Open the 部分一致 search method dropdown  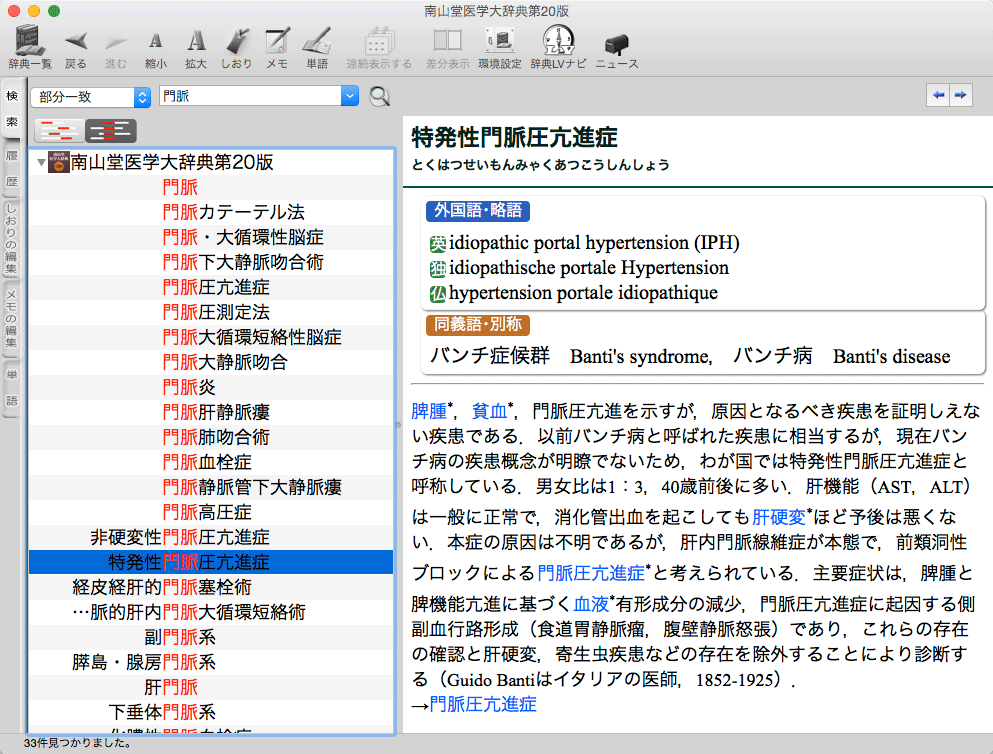88,96
